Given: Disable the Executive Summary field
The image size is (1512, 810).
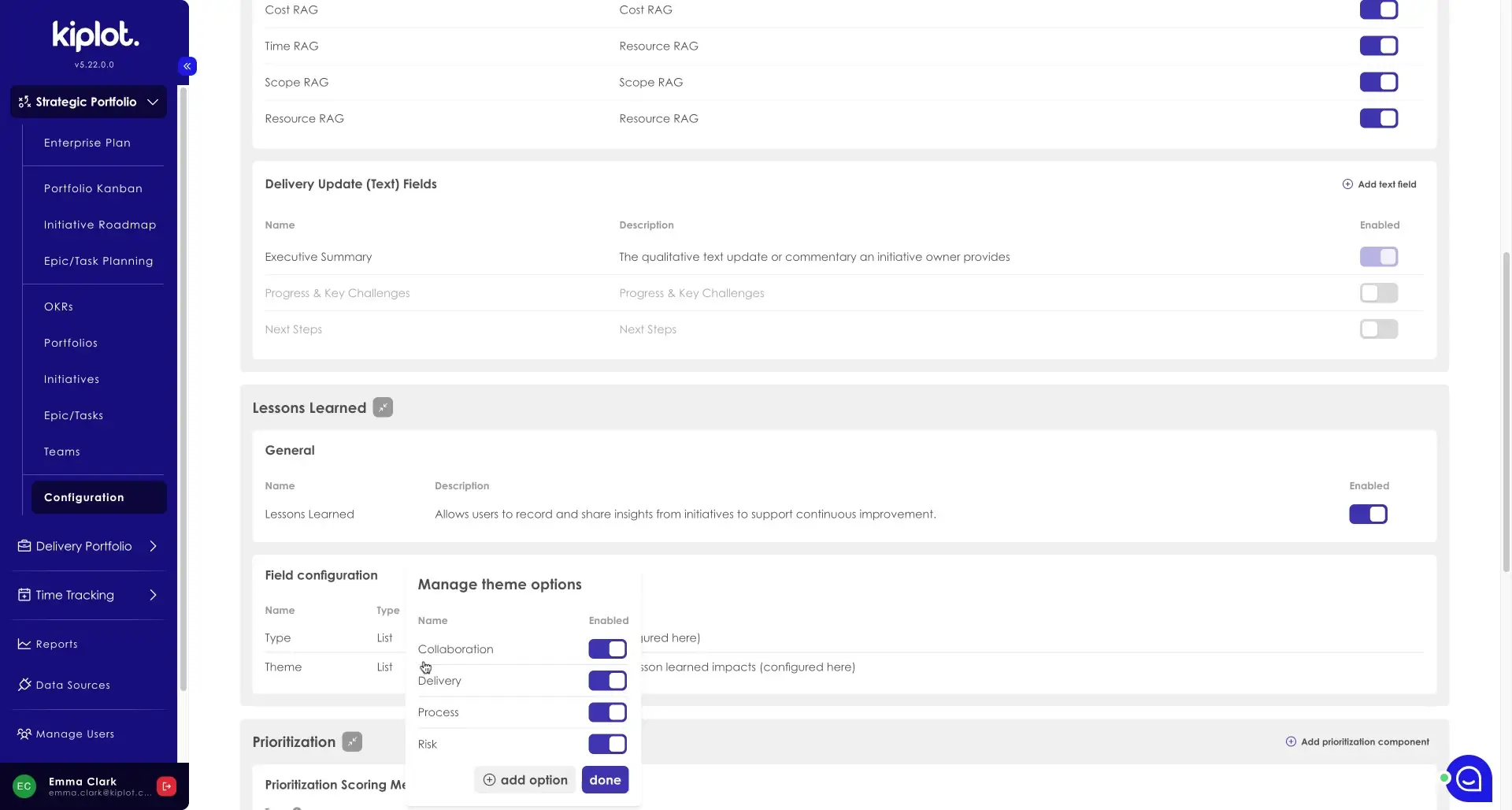Looking at the screenshot, I should pos(1378,257).
